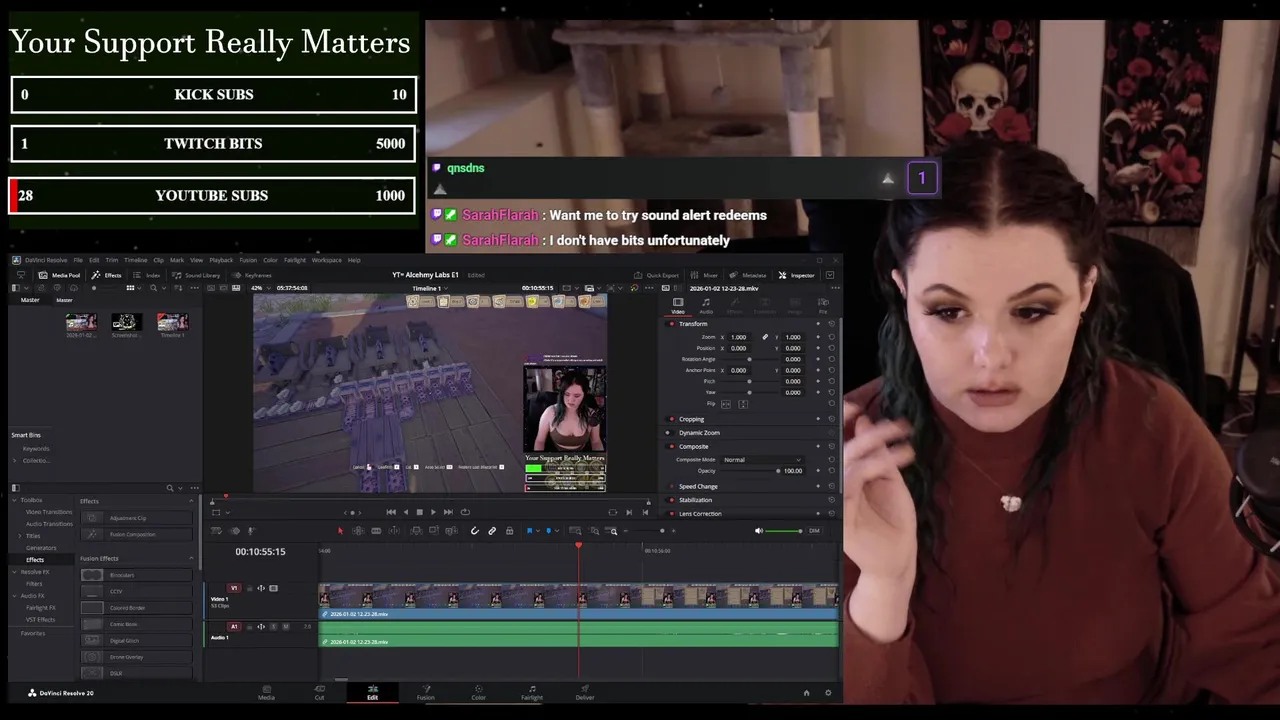Toggle the Effects panel button
The image size is (1280, 720).
click(106, 275)
